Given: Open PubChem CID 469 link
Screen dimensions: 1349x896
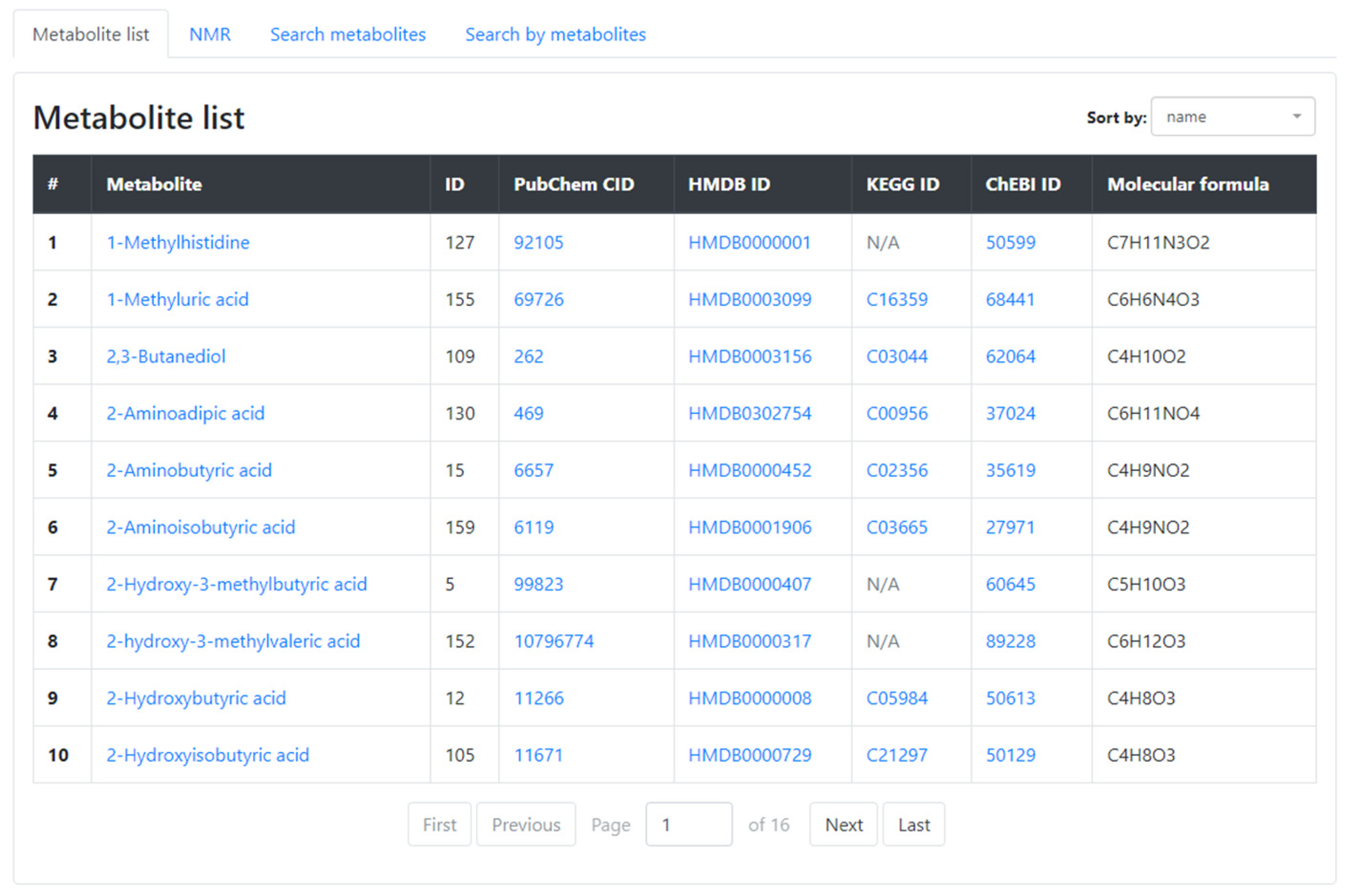Looking at the screenshot, I should click(528, 413).
